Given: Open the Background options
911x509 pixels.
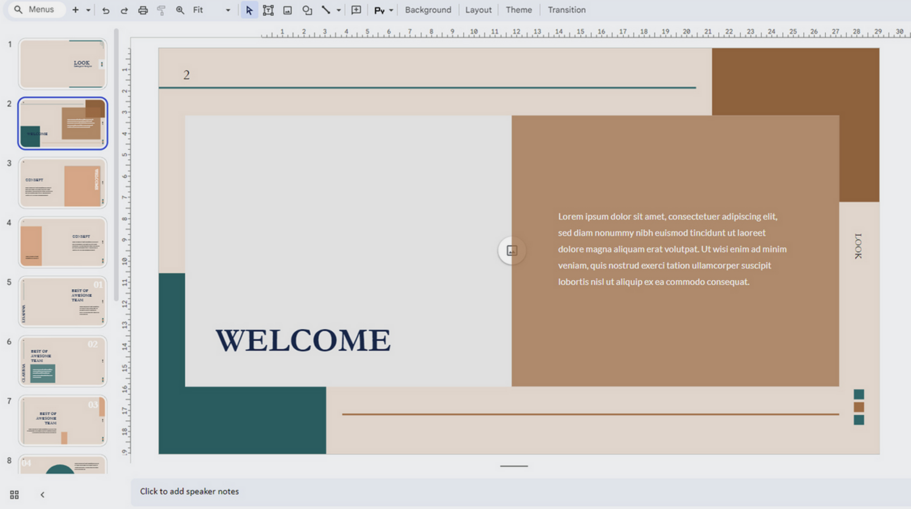Looking at the screenshot, I should [428, 10].
